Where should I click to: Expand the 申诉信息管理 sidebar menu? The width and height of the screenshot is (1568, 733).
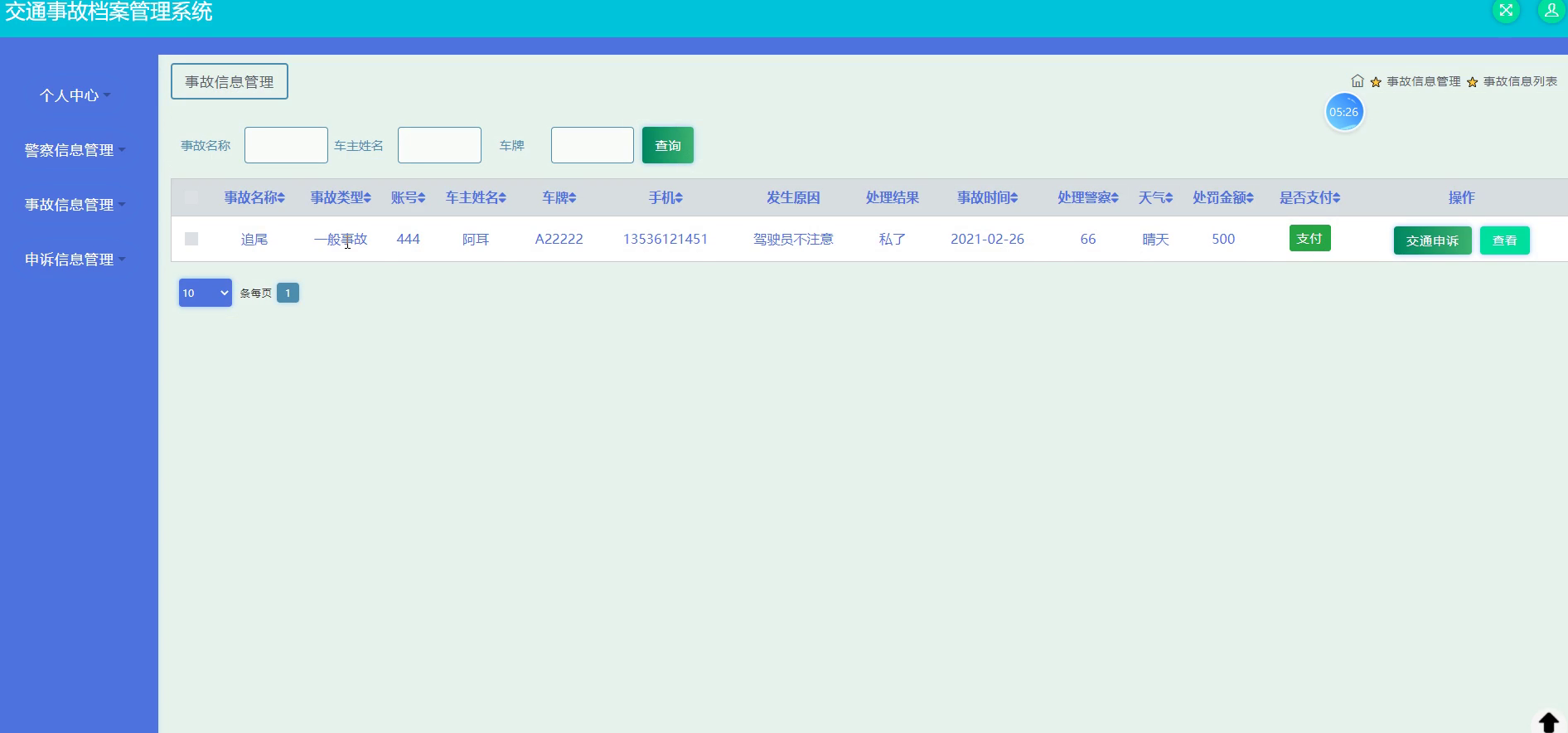click(75, 260)
